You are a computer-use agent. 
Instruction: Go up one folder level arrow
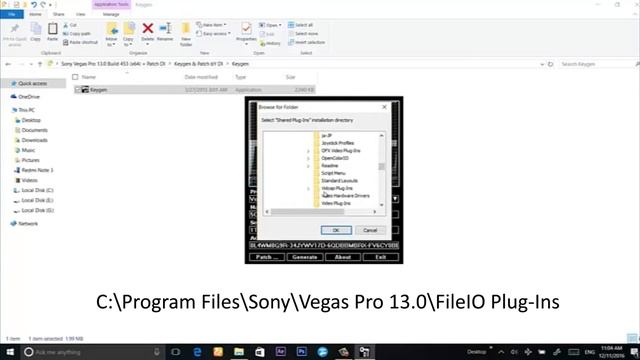click(40, 64)
